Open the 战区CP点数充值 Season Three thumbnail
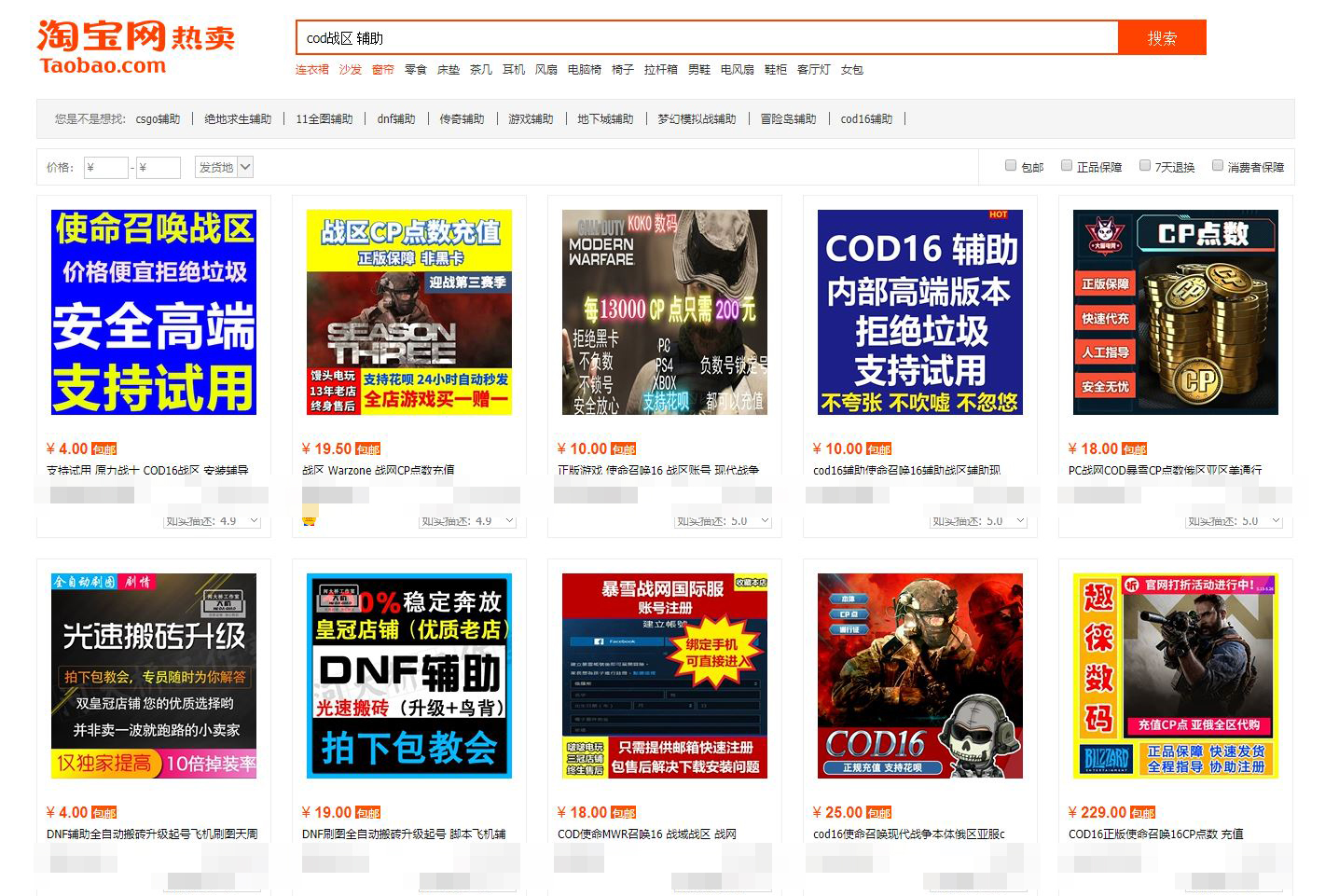Image resolution: width=1339 pixels, height=896 pixels. coord(409,312)
